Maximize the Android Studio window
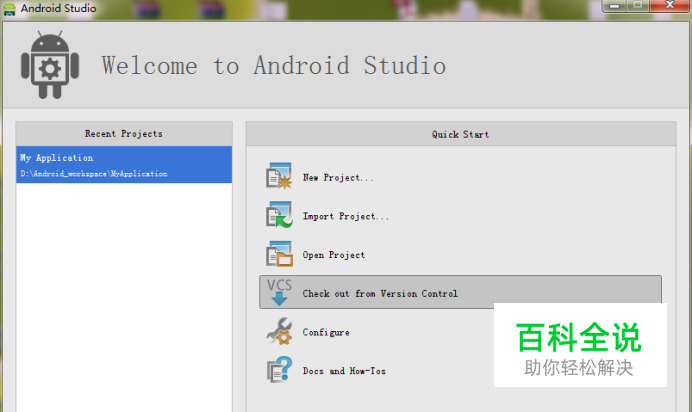This screenshot has width=692, height=412. point(638,6)
